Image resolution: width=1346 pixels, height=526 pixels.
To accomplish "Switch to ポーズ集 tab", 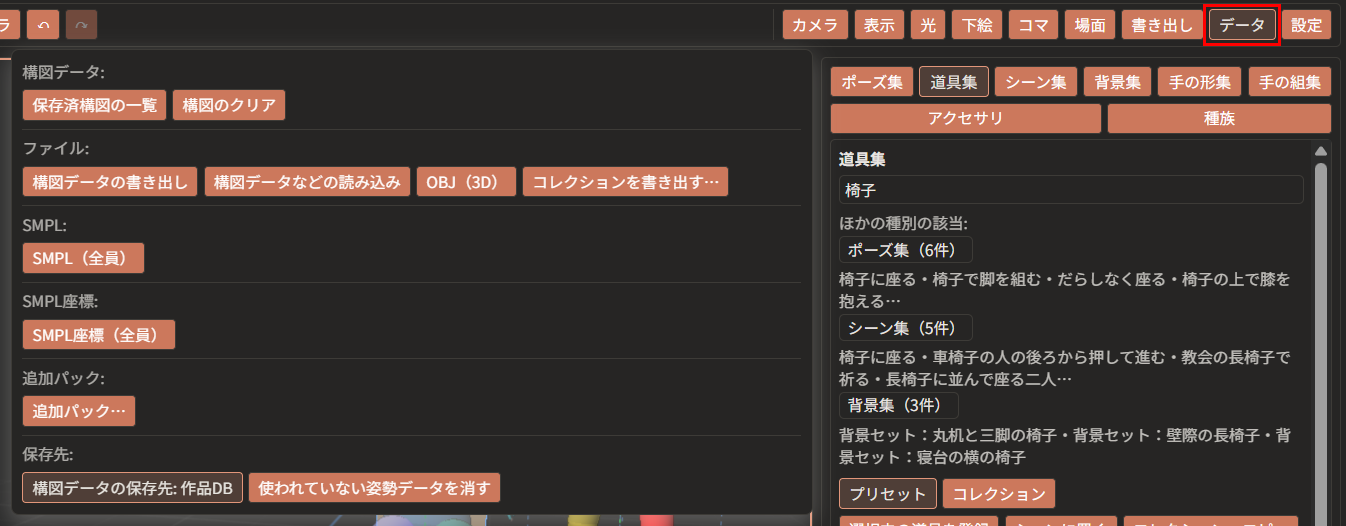I will point(872,82).
